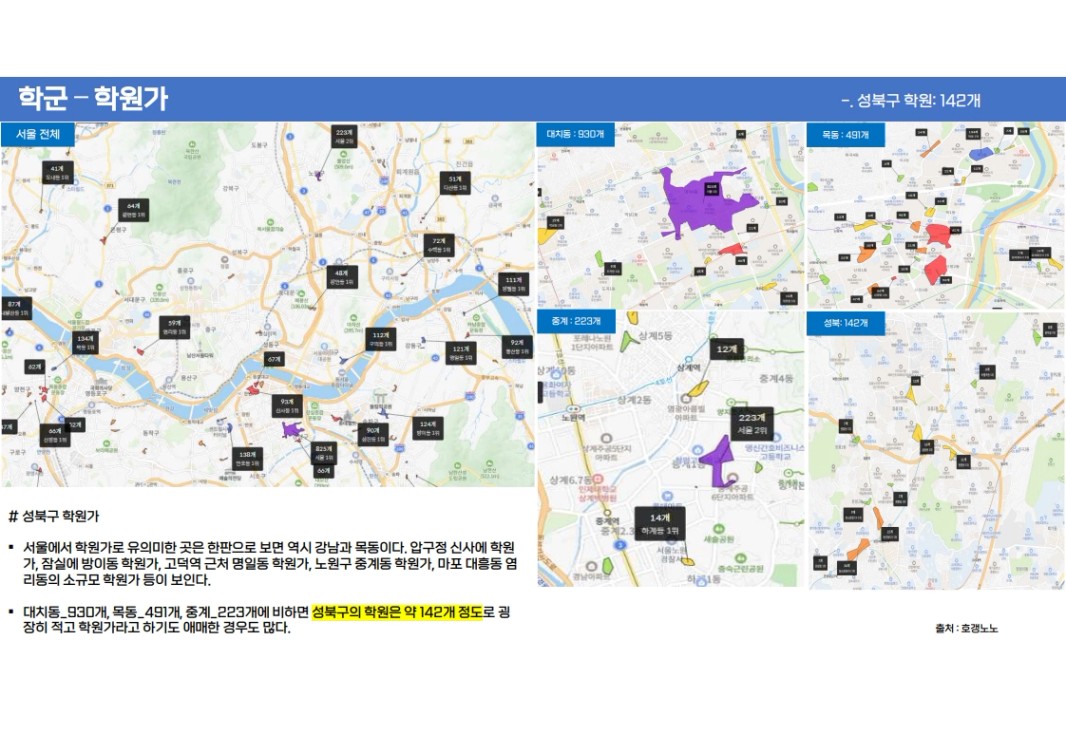Click the '노원역' station label
Viewport: 1066px width, 753px height.
[x=573, y=417]
